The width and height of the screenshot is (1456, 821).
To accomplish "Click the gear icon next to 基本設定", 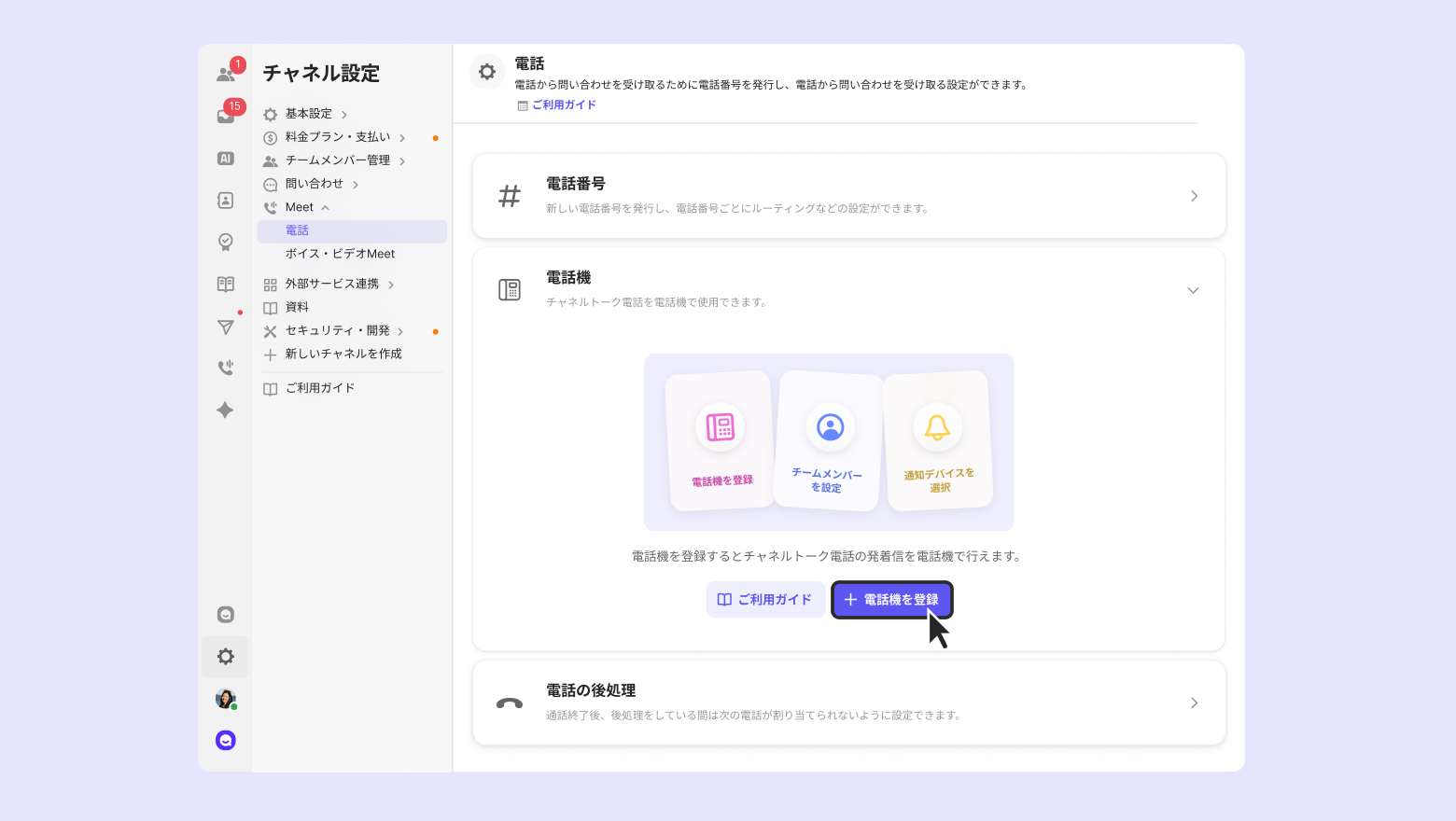I will point(271,115).
